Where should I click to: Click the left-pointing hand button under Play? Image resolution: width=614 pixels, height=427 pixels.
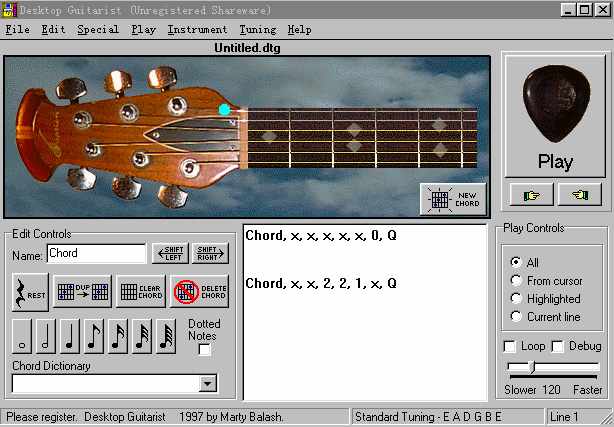[580, 194]
